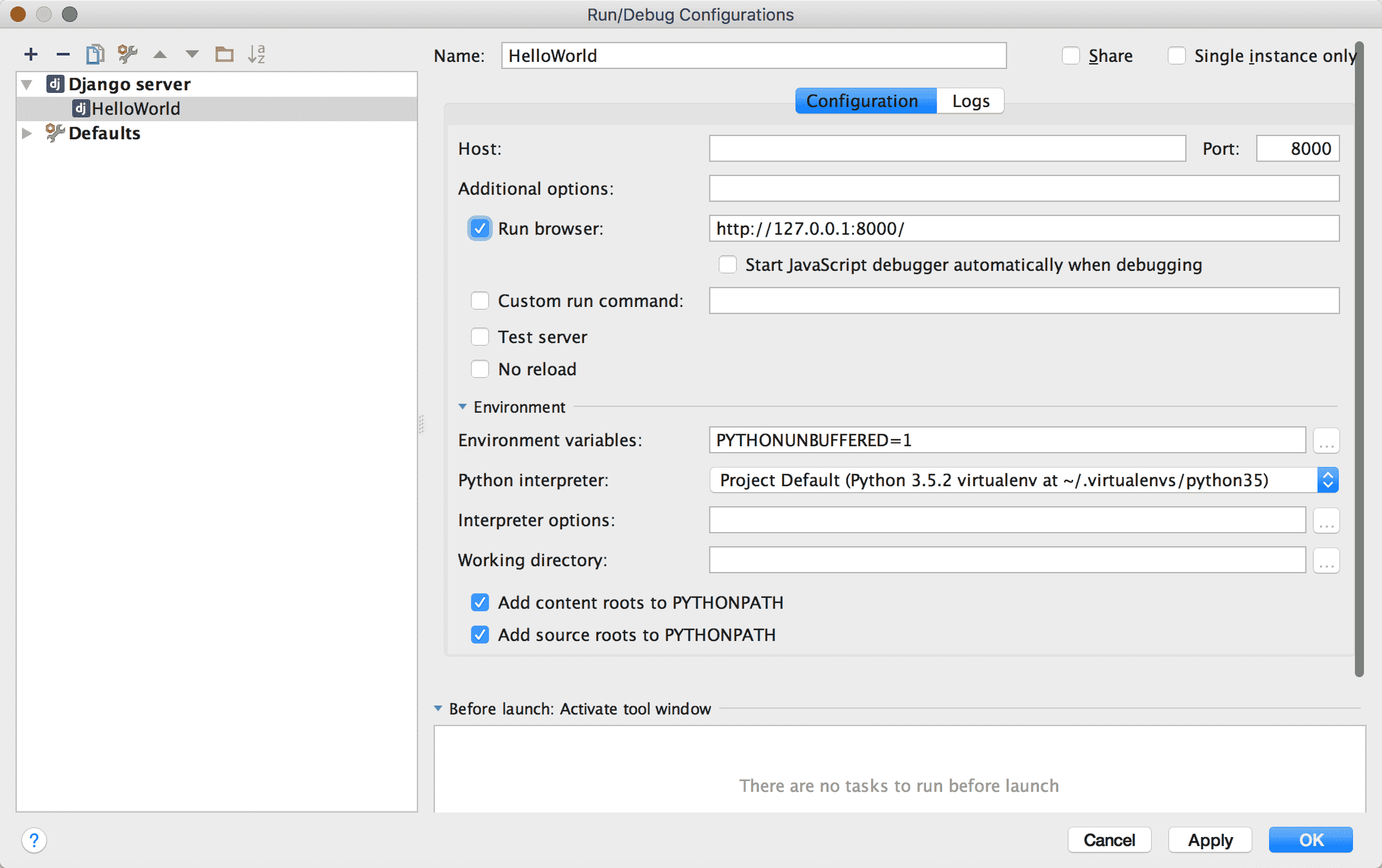Click the Environment variables field
Screen dimensions: 1382x868
1007,440
